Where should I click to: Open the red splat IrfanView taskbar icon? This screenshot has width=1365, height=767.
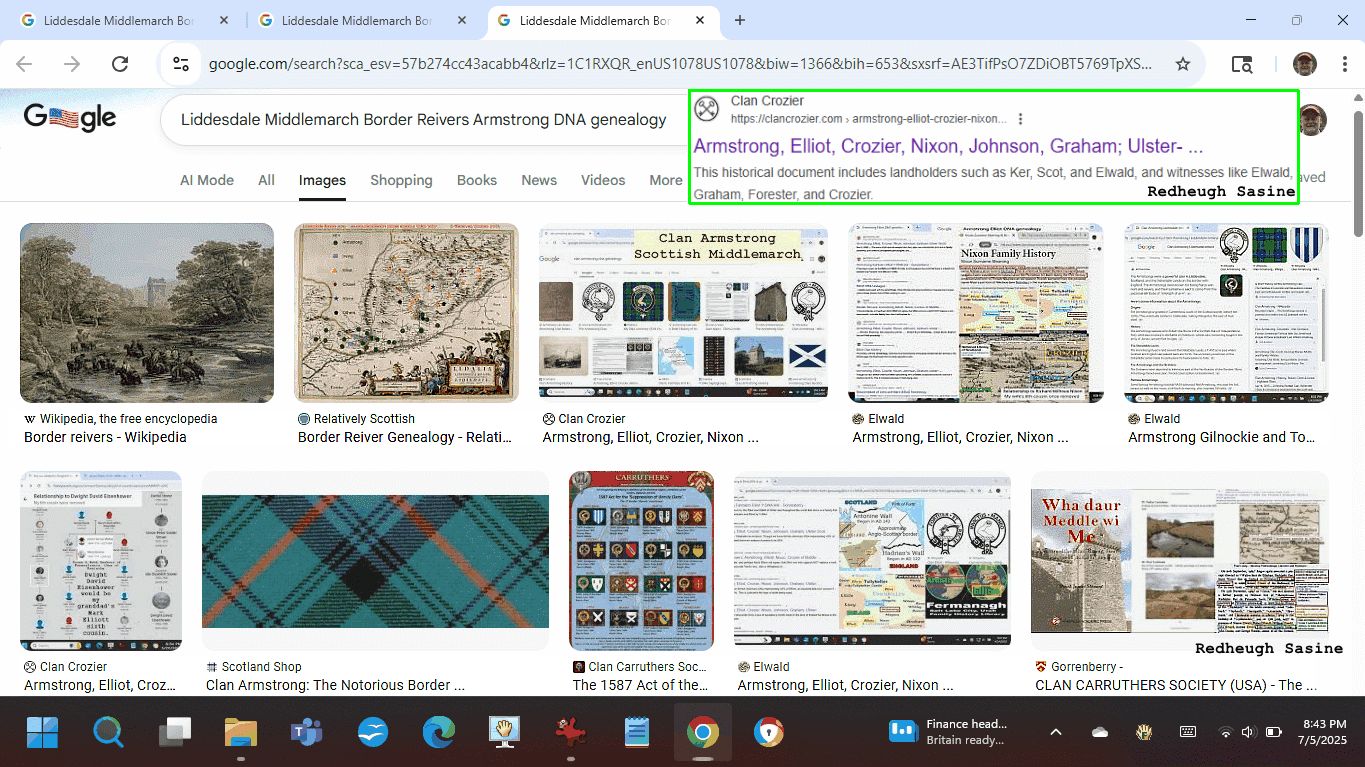pyautogui.click(x=570, y=733)
